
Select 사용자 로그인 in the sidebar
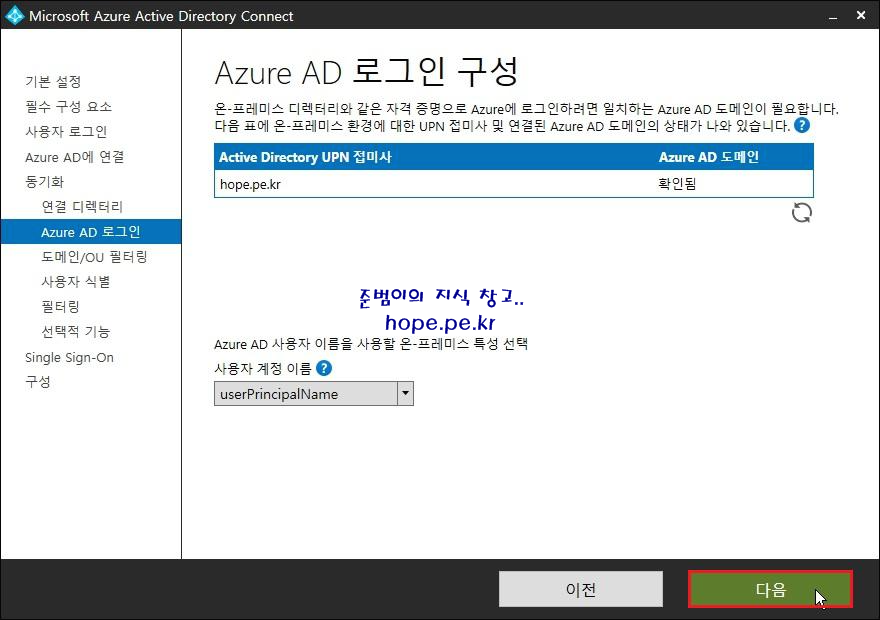click(66, 132)
